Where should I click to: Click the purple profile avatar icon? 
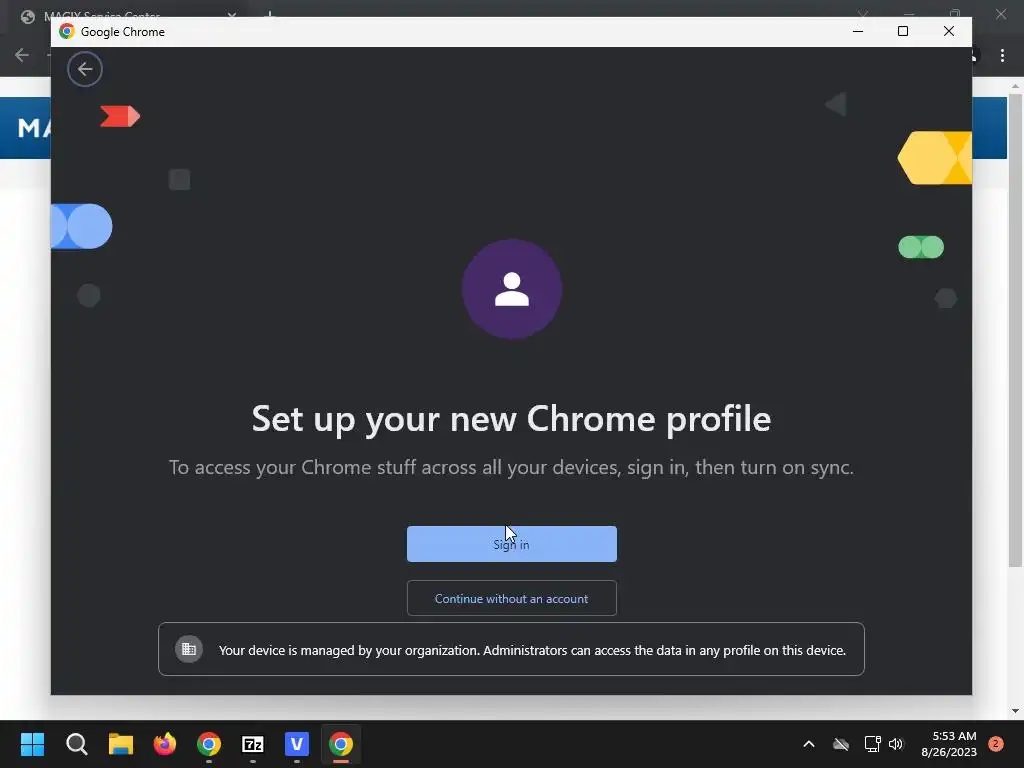(x=512, y=289)
